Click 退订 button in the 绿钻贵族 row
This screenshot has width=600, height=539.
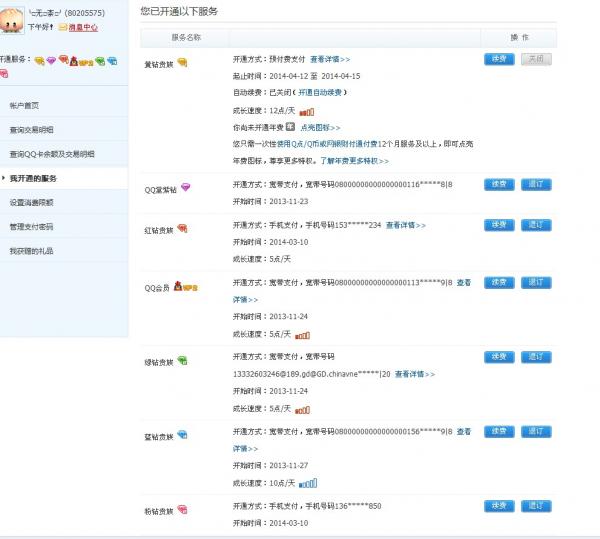click(x=536, y=357)
